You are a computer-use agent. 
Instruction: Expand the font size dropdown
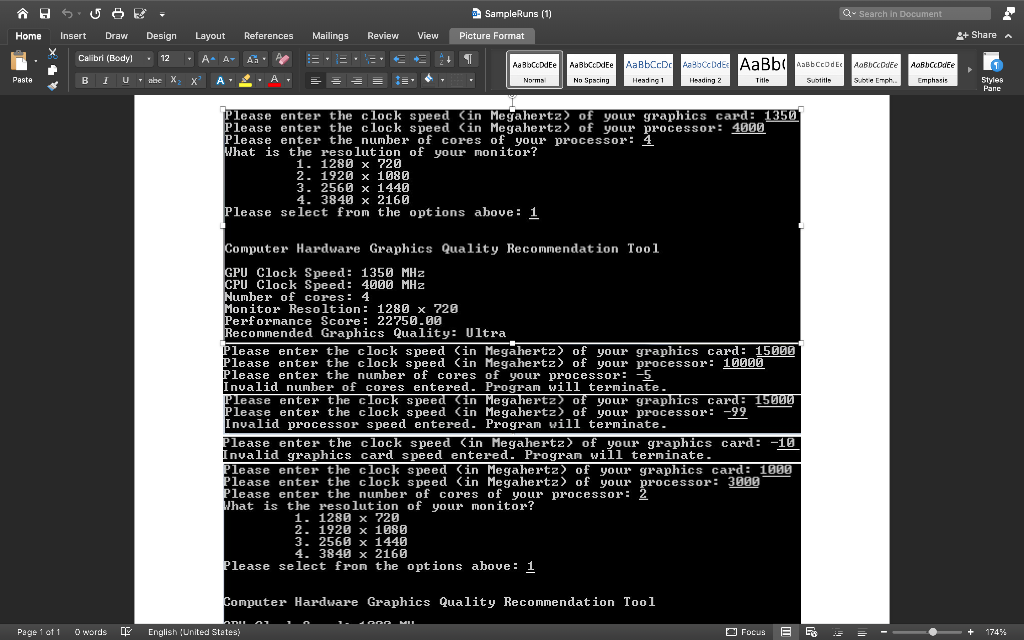coord(189,59)
